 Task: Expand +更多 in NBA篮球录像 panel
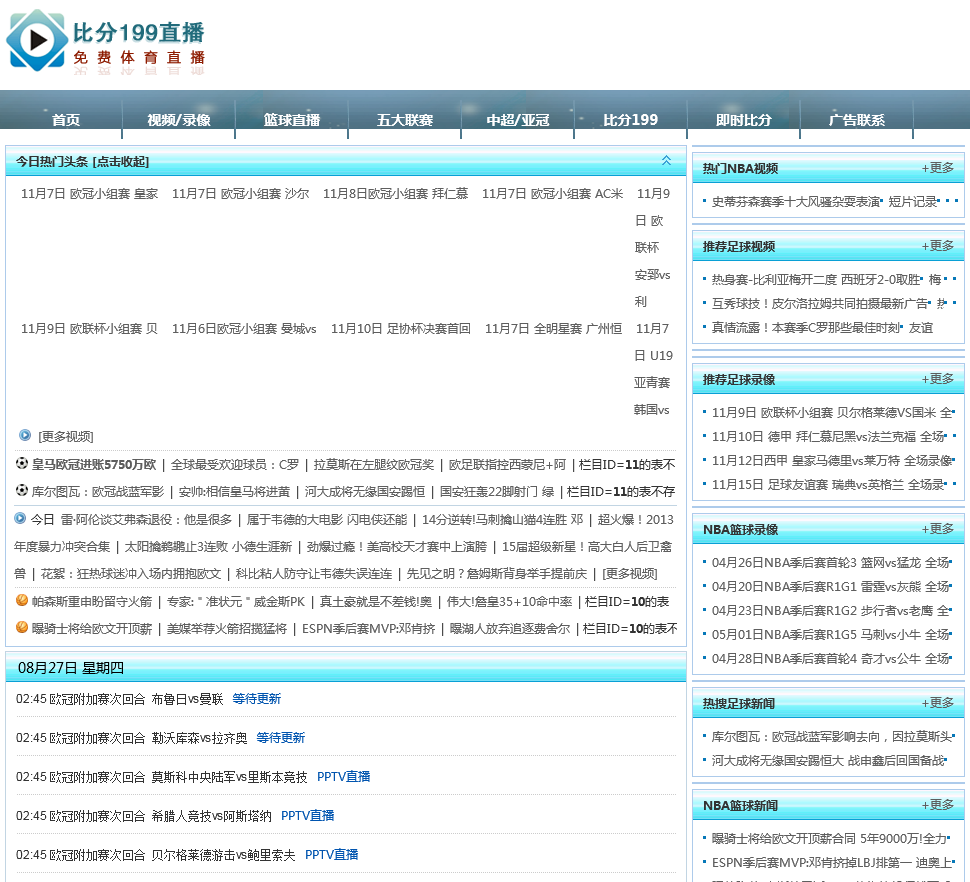pyautogui.click(x=938, y=529)
